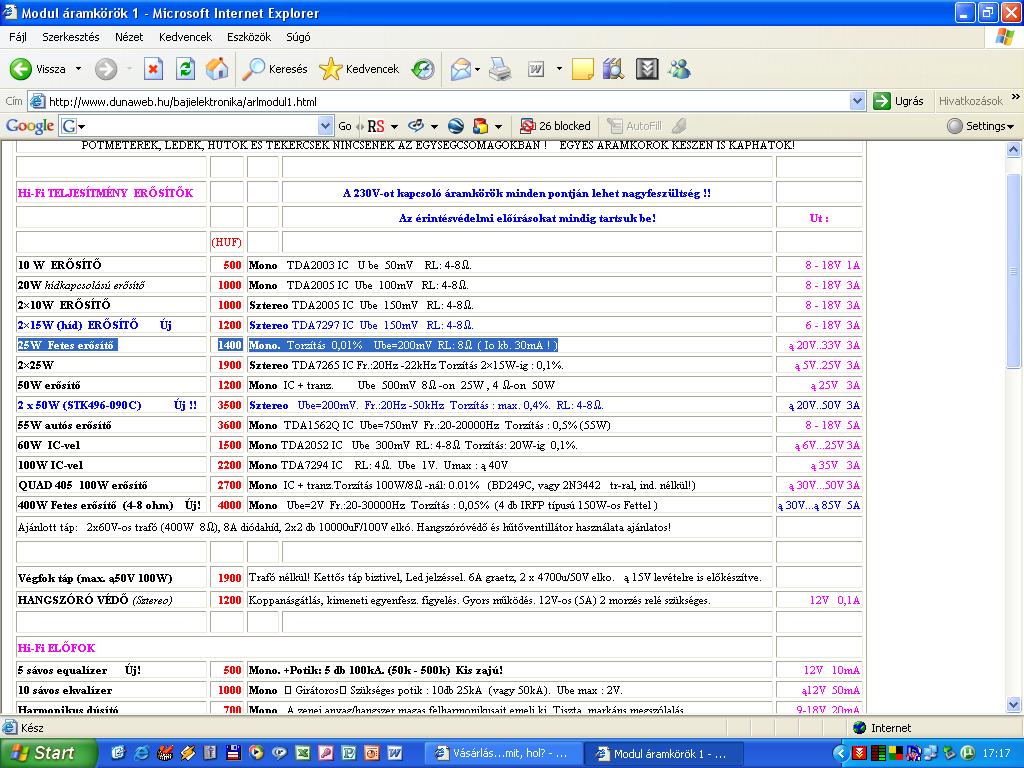Image resolution: width=1024 pixels, height=768 pixels.
Task: Click the Start button on the taskbar
Action: tap(42, 753)
